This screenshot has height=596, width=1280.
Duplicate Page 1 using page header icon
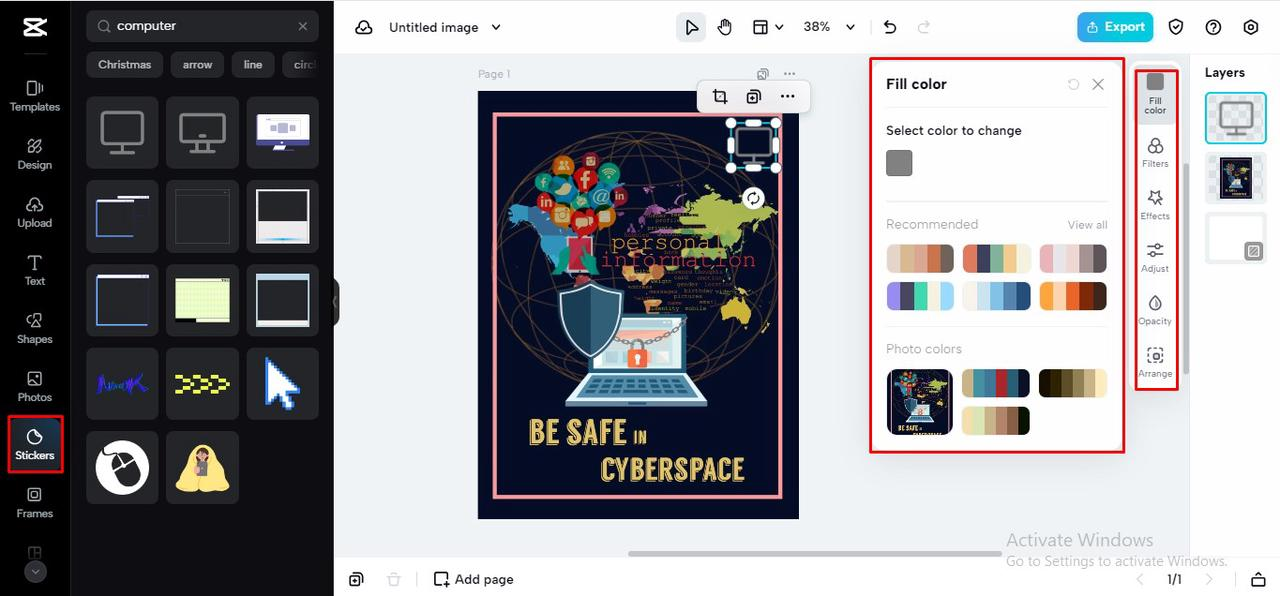coord(763,74)
